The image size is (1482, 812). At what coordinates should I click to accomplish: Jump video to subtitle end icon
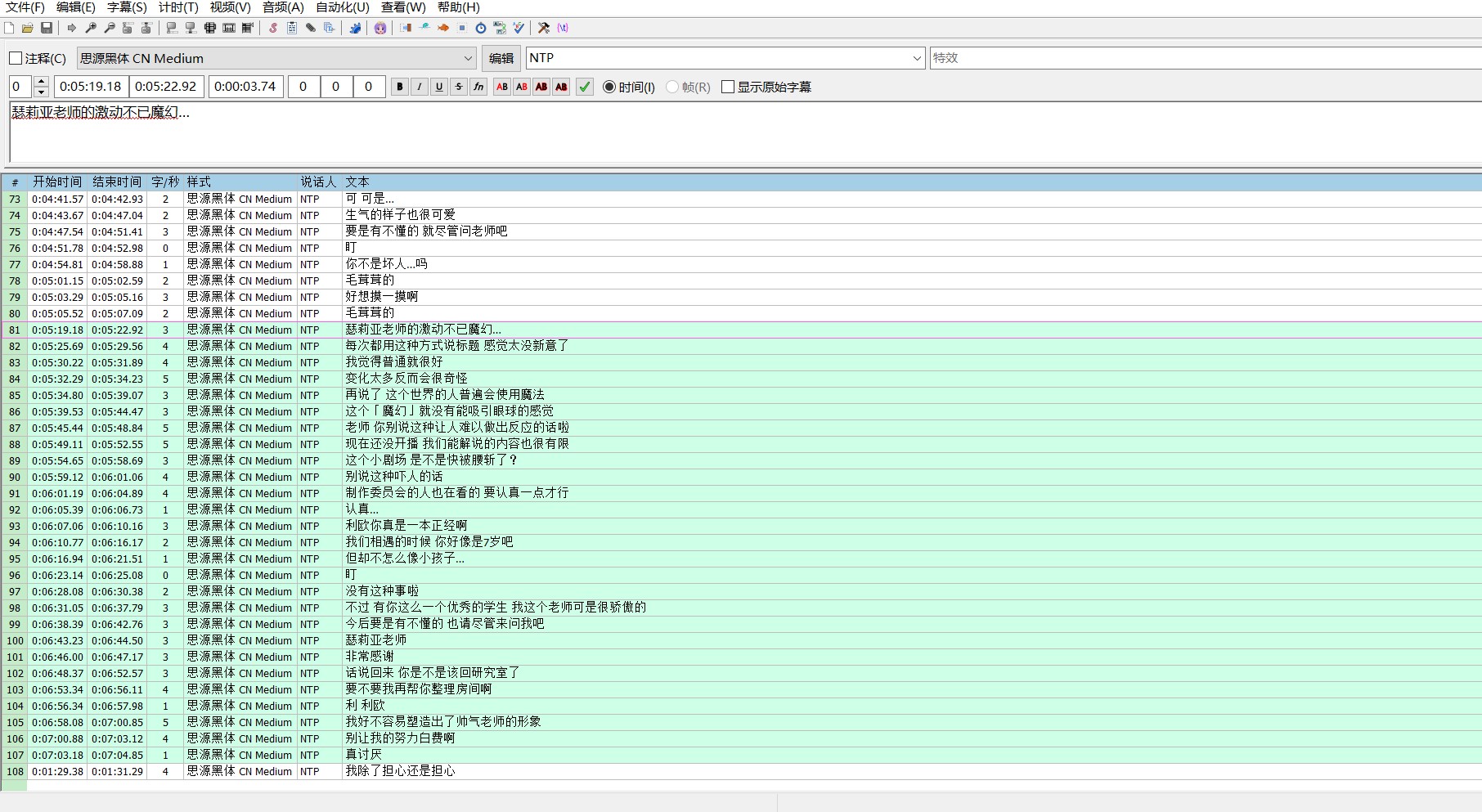pyautogui.click(x=146, y=28)
